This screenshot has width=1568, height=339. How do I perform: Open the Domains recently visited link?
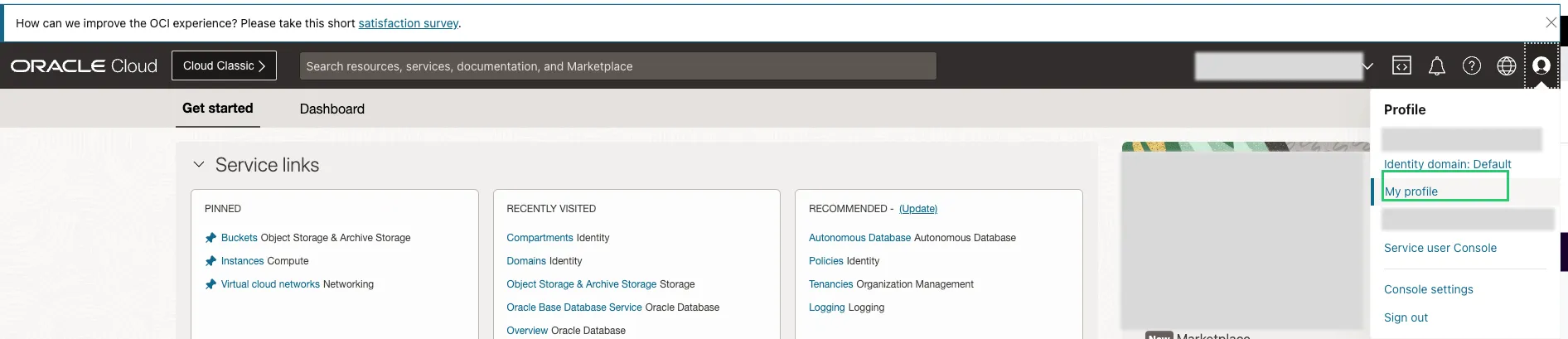pyautogui.click(x=526, y=261)
